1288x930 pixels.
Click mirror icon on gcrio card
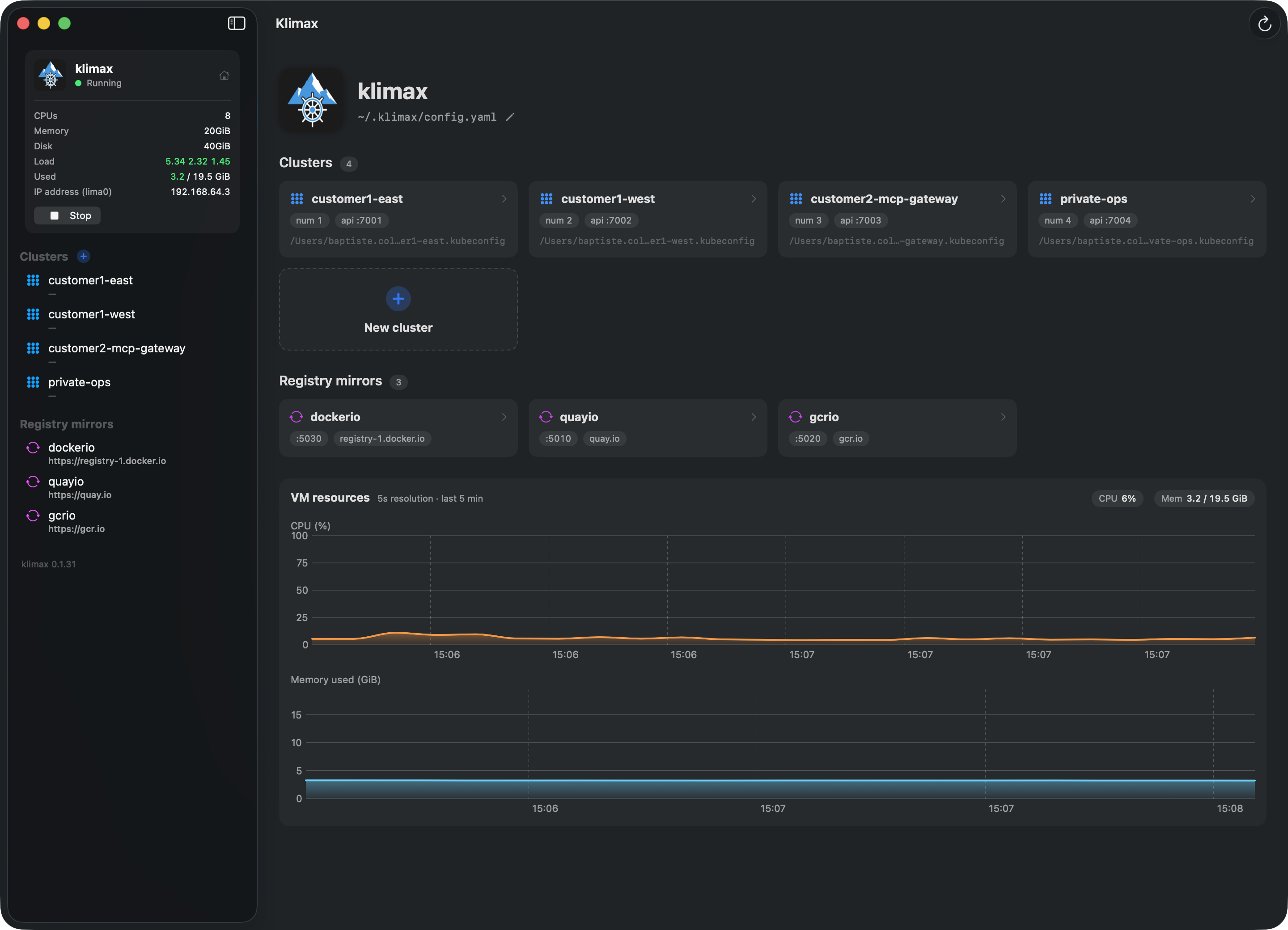point(796,417)
